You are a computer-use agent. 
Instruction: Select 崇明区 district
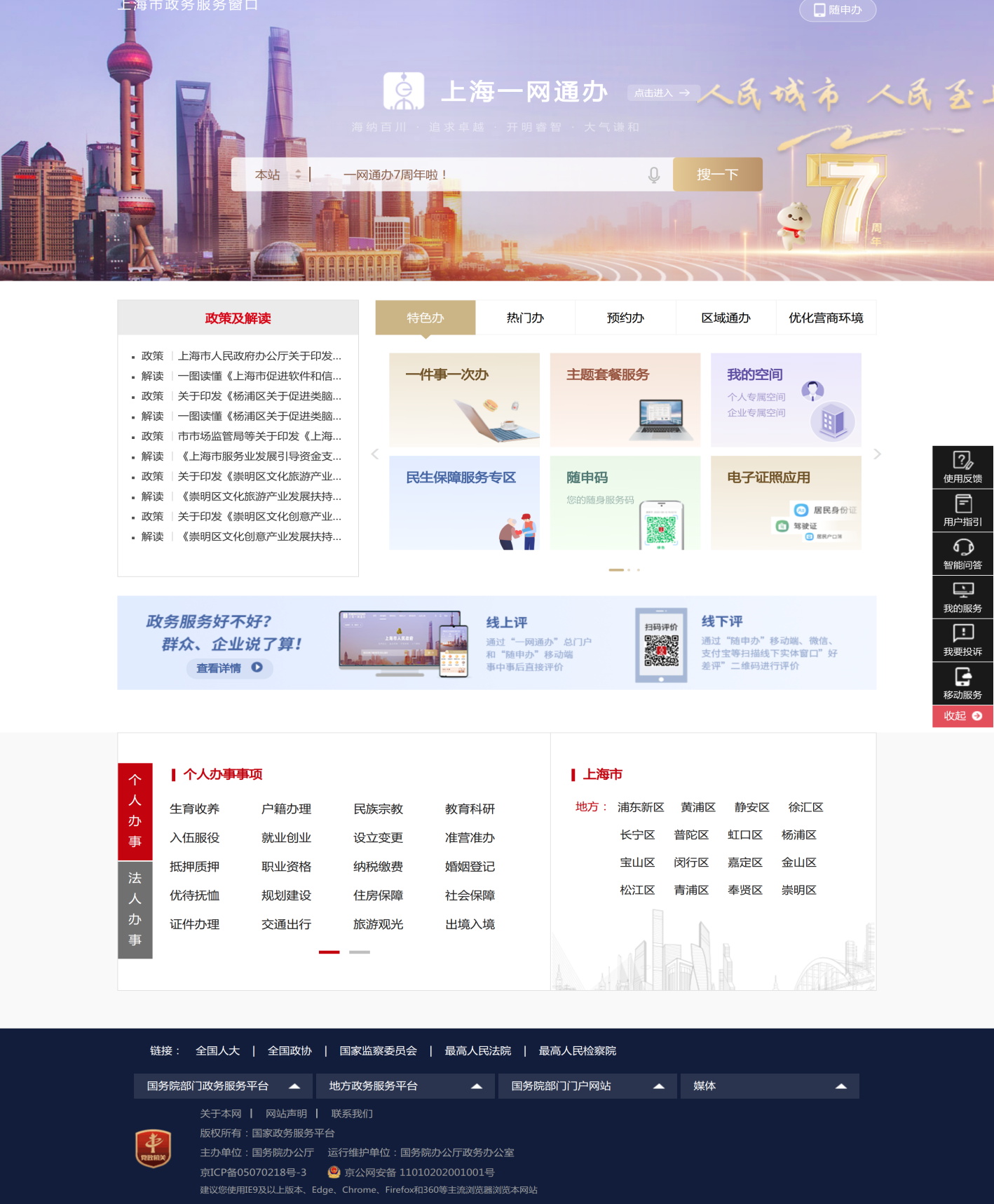[799, 890]
